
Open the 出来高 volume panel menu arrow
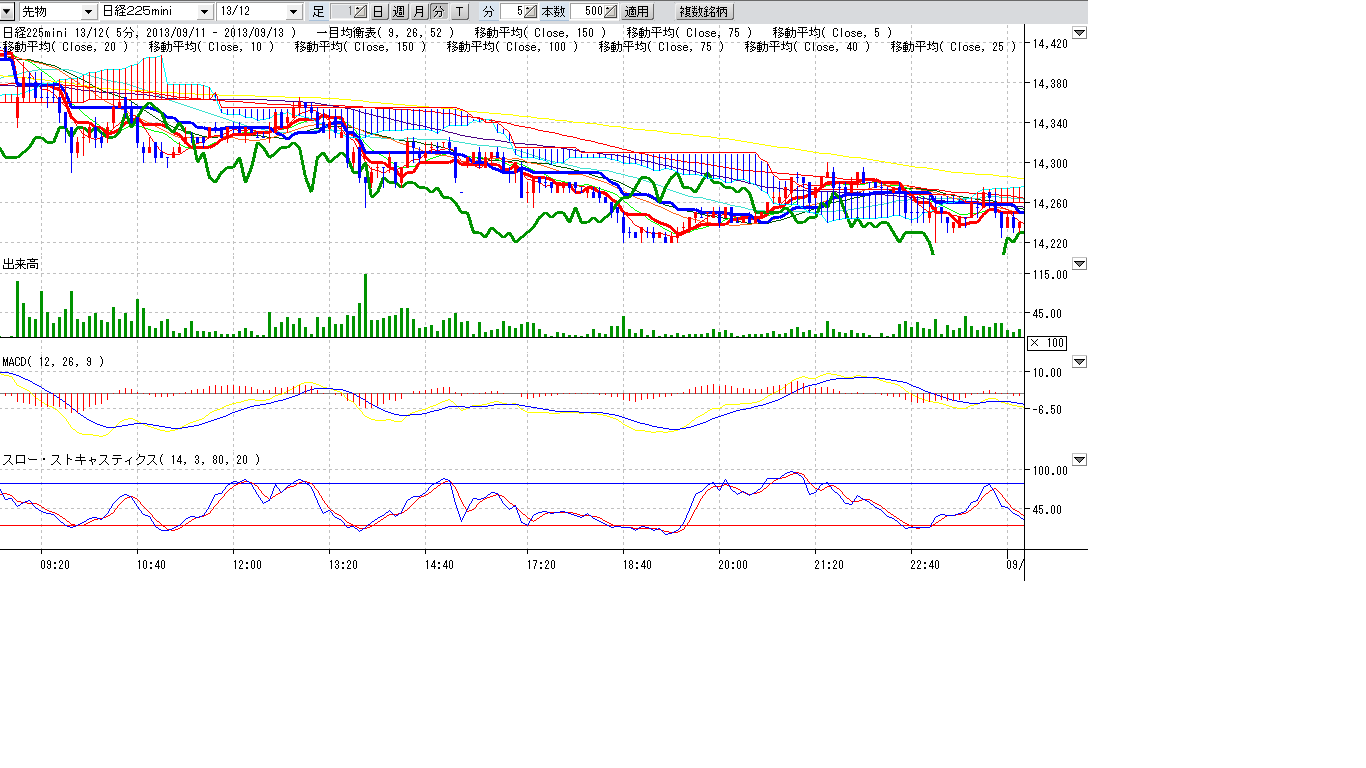tap(1078, 264)
